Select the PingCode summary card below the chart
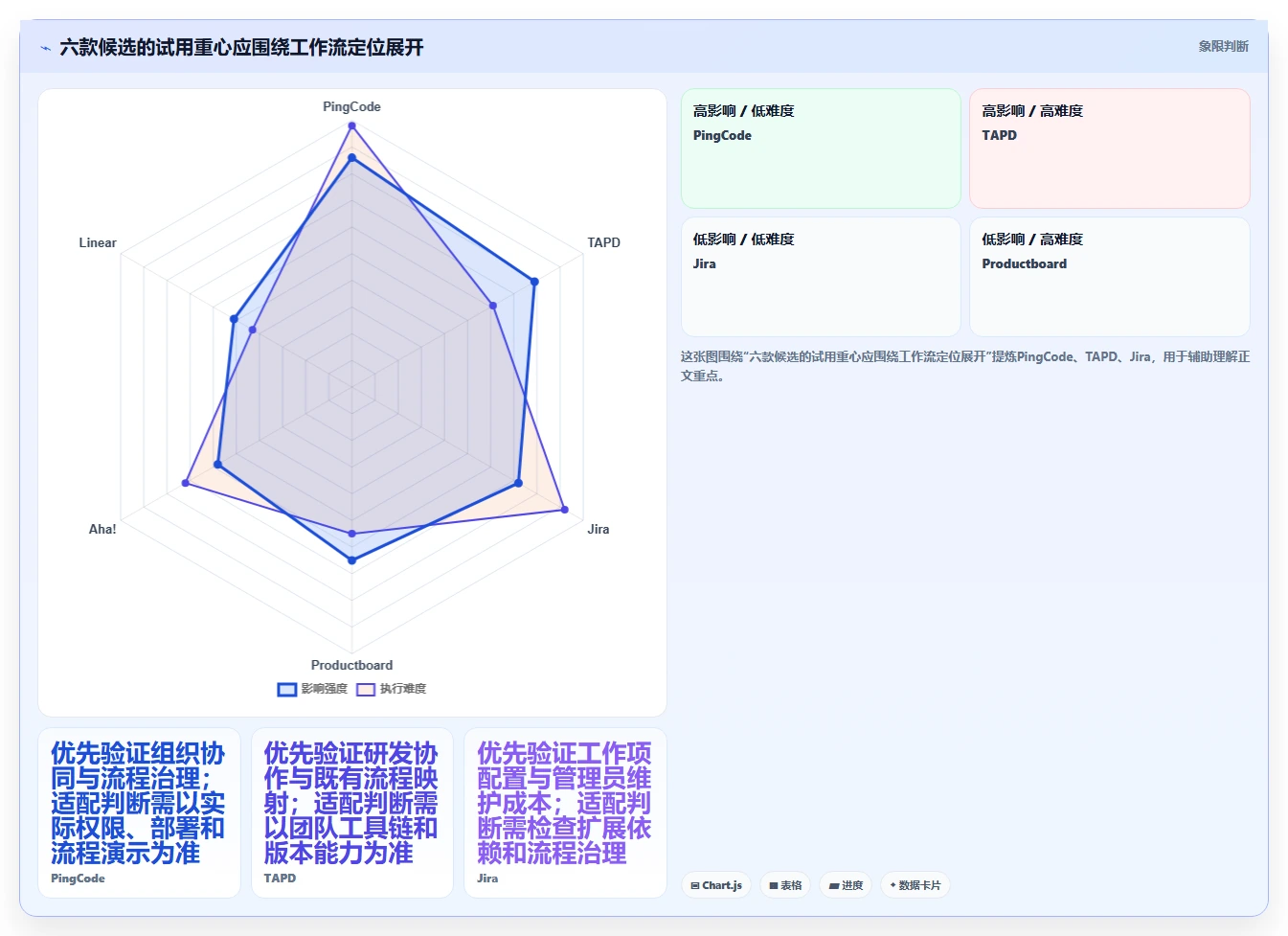Image resolution: width=1288 pixels, height=936 pixels. (x=139, y=812)
